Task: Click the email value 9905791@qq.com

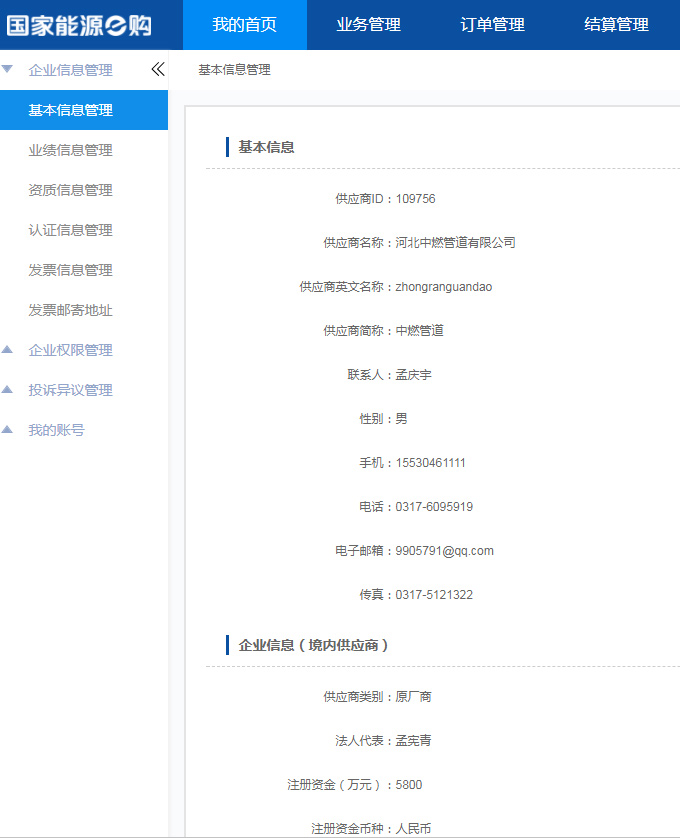Action: (444, 551)
